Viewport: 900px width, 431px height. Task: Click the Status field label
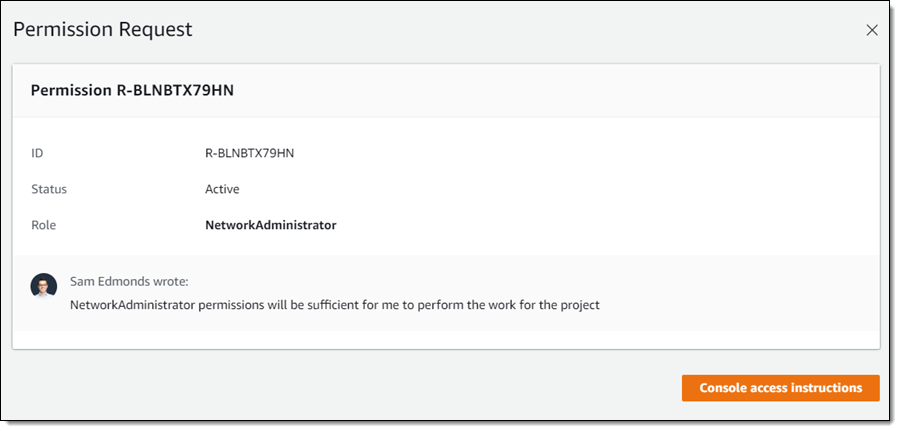(49, 189)
